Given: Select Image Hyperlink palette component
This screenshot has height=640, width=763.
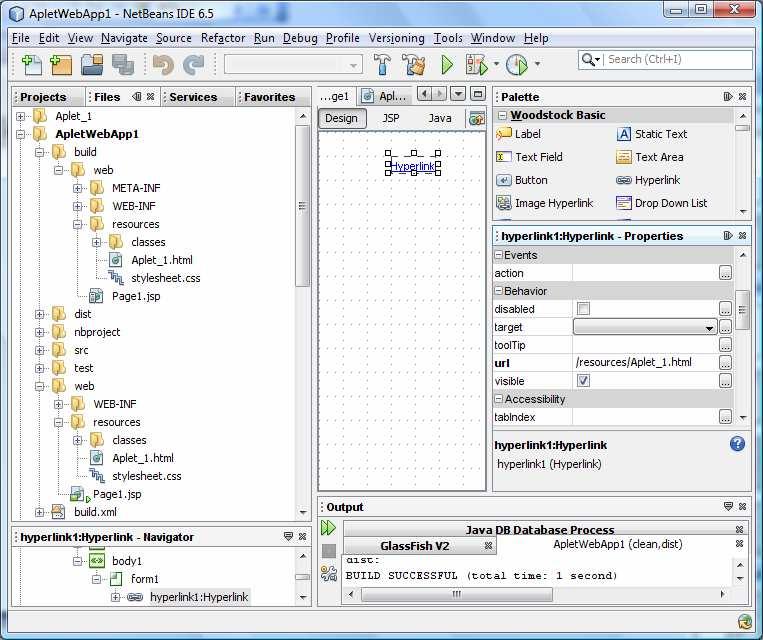Looking at the screenshot, I should (x=545, y=203).
